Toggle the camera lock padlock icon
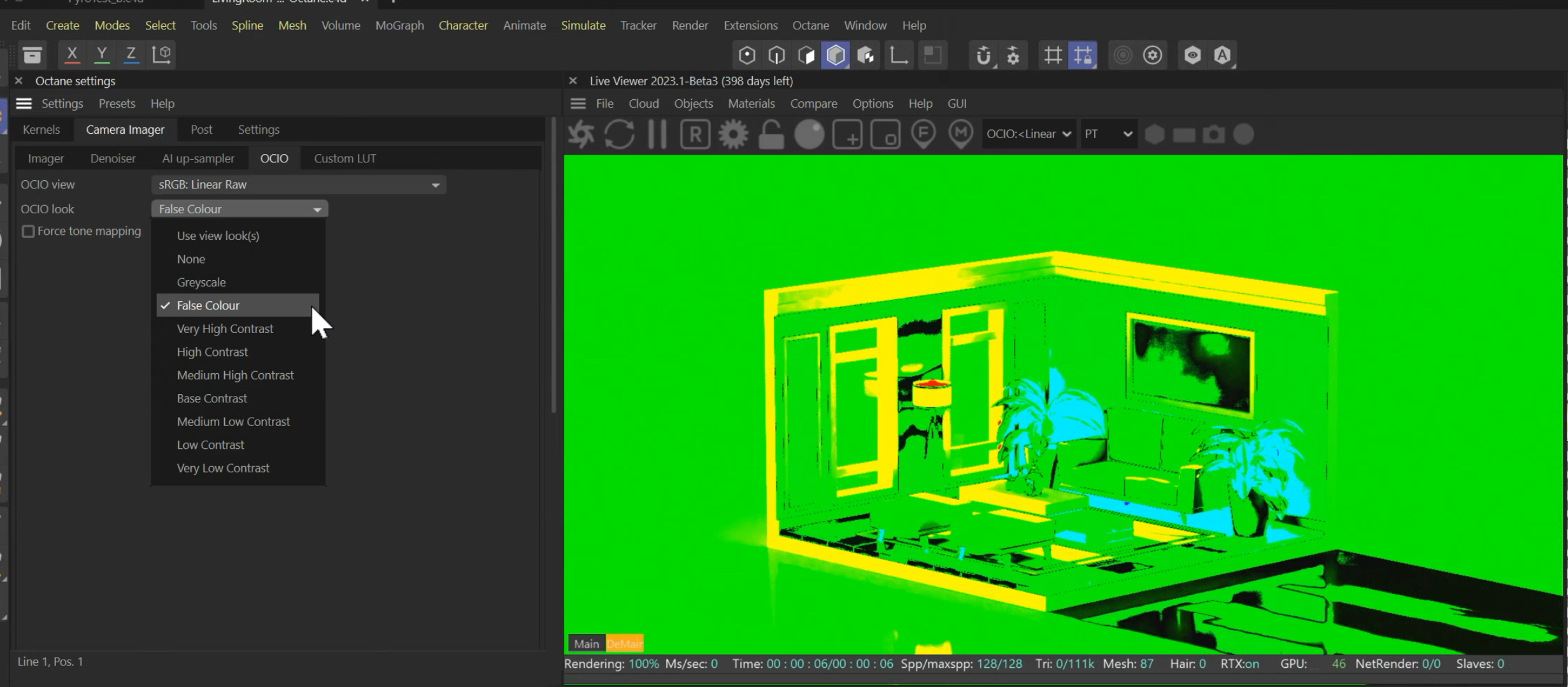This screenshot has height=687, width=1568. 771,134
